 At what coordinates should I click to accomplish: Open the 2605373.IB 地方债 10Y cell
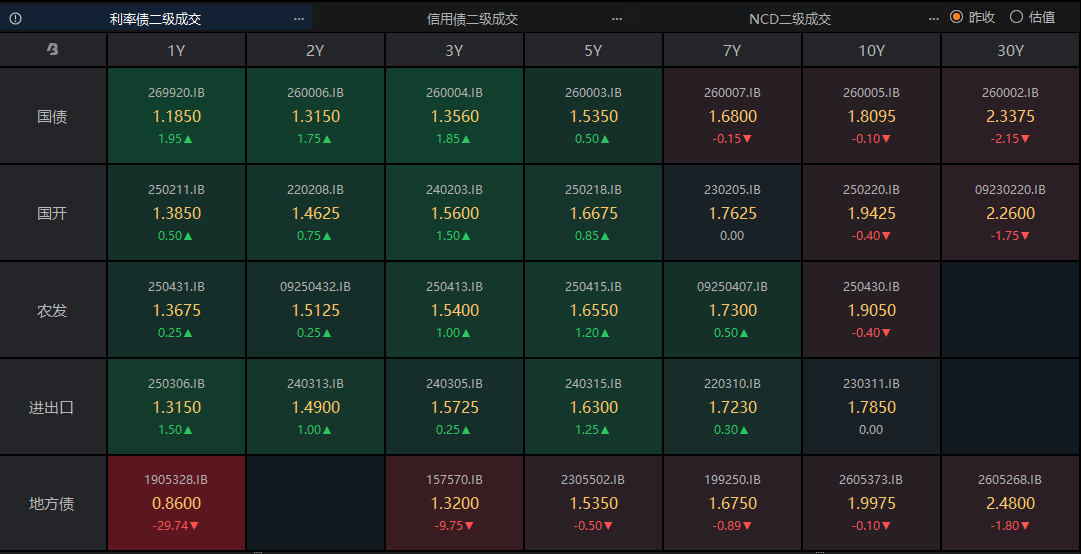871,502
